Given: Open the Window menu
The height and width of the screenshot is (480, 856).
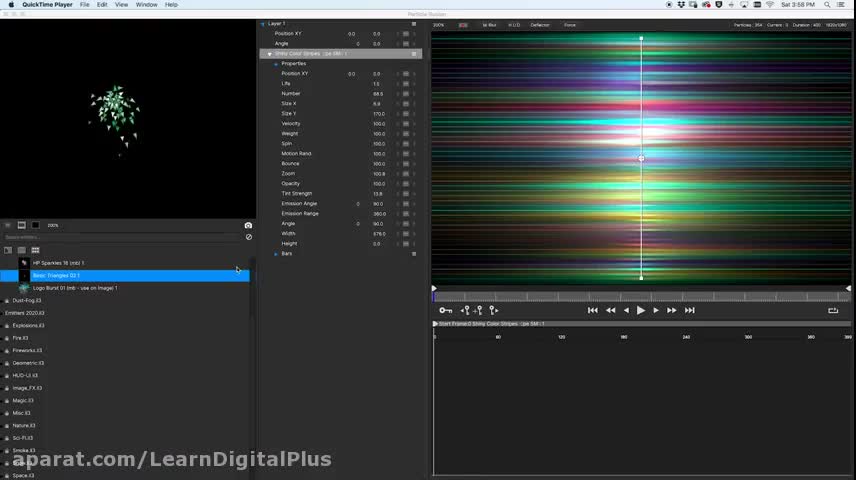Looking at the screenshot, I should [x=146, y=5].
